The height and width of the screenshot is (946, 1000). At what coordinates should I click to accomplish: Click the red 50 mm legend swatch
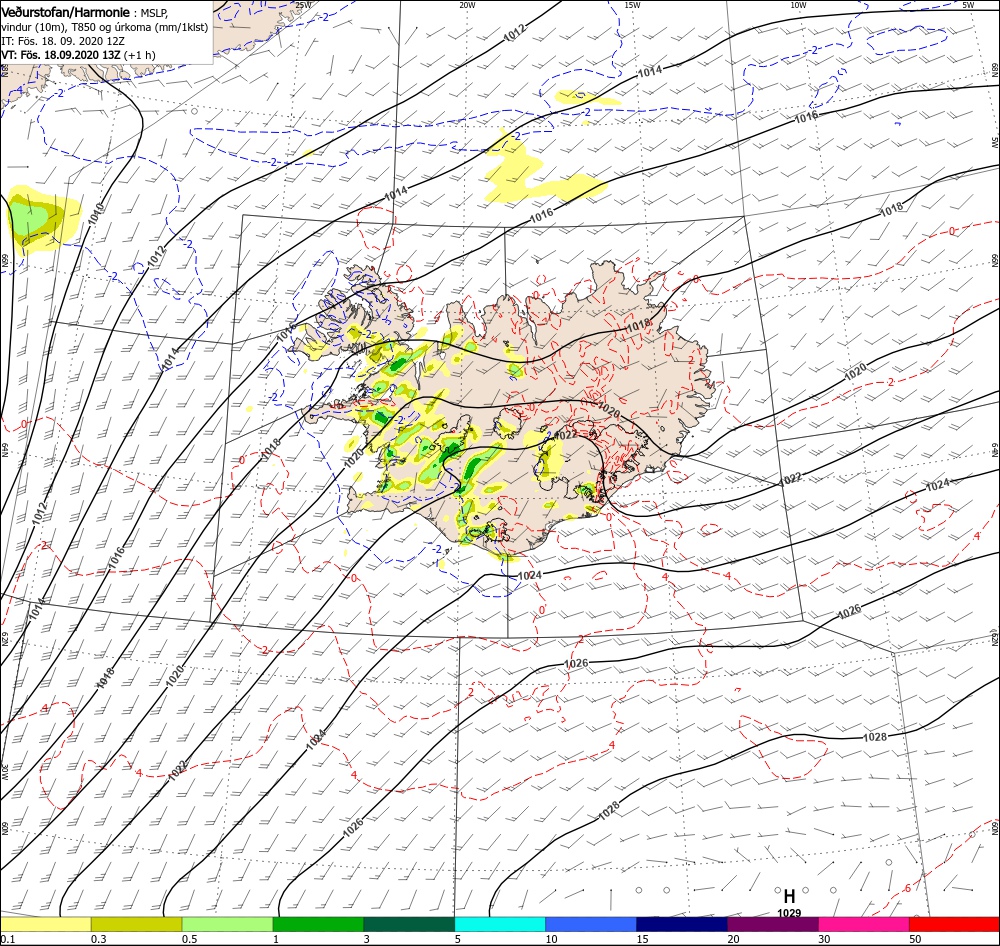click(x=954, y=924)
